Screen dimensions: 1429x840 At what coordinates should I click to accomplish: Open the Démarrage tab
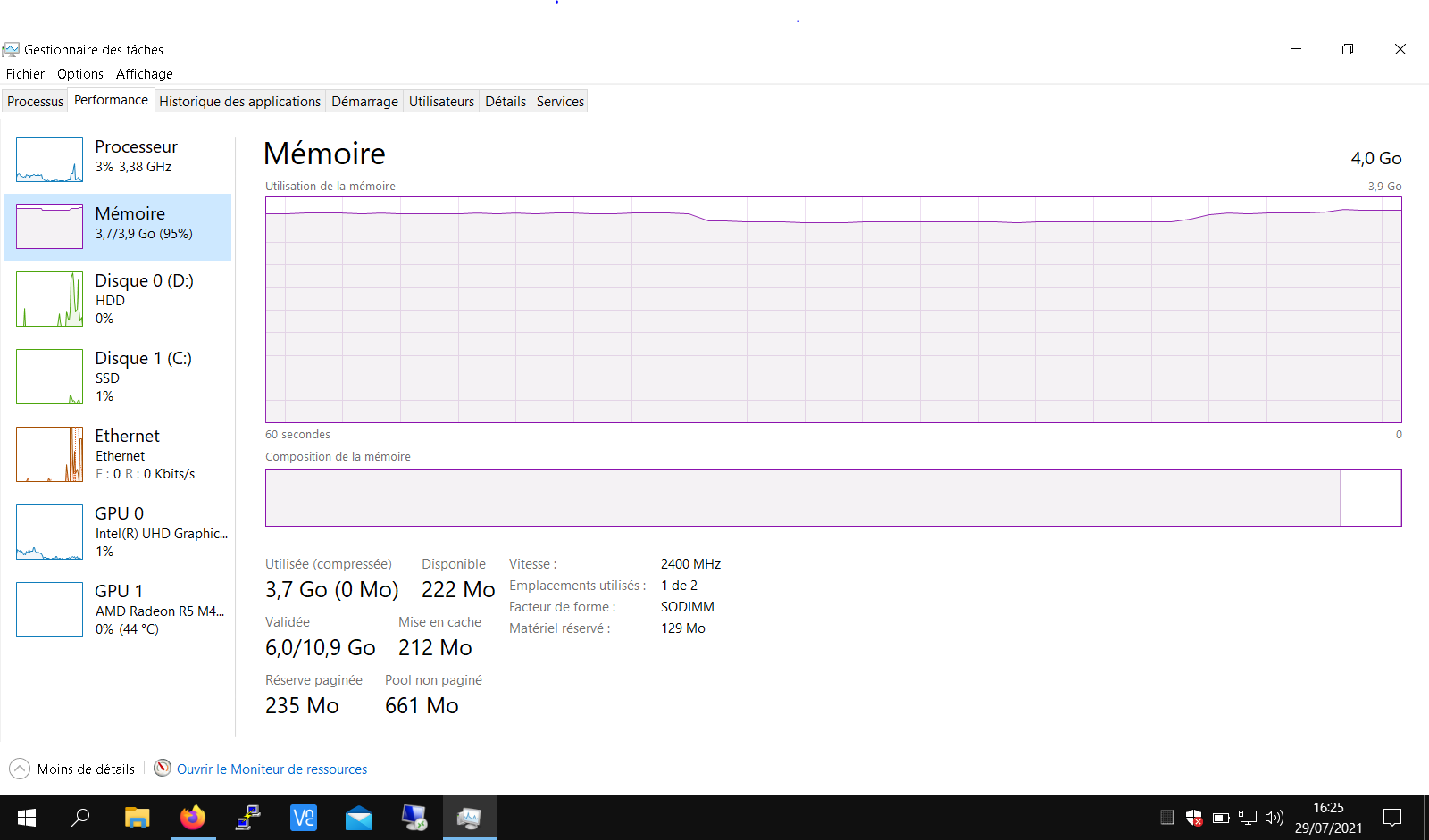tap(364, 102)
